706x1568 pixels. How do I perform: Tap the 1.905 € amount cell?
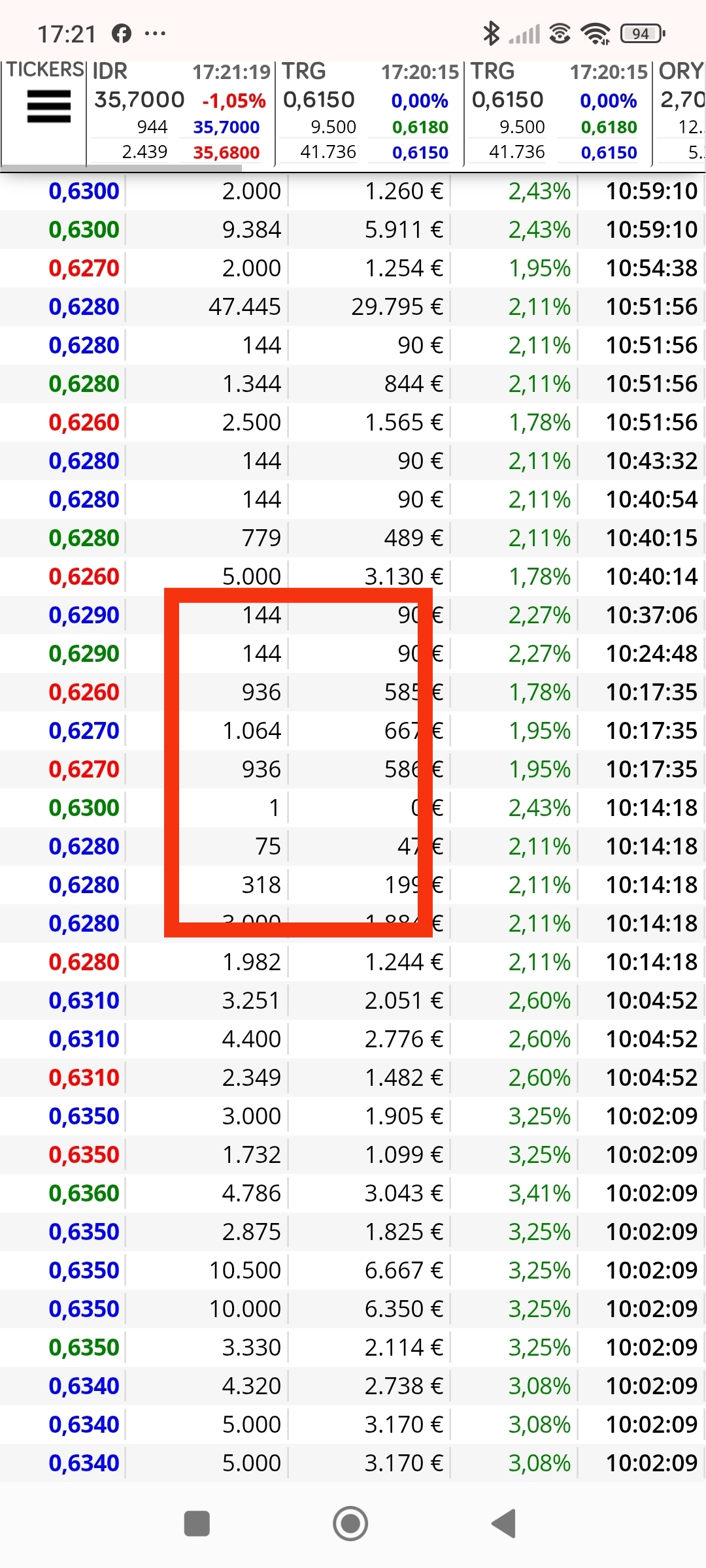coord(403,1116)
